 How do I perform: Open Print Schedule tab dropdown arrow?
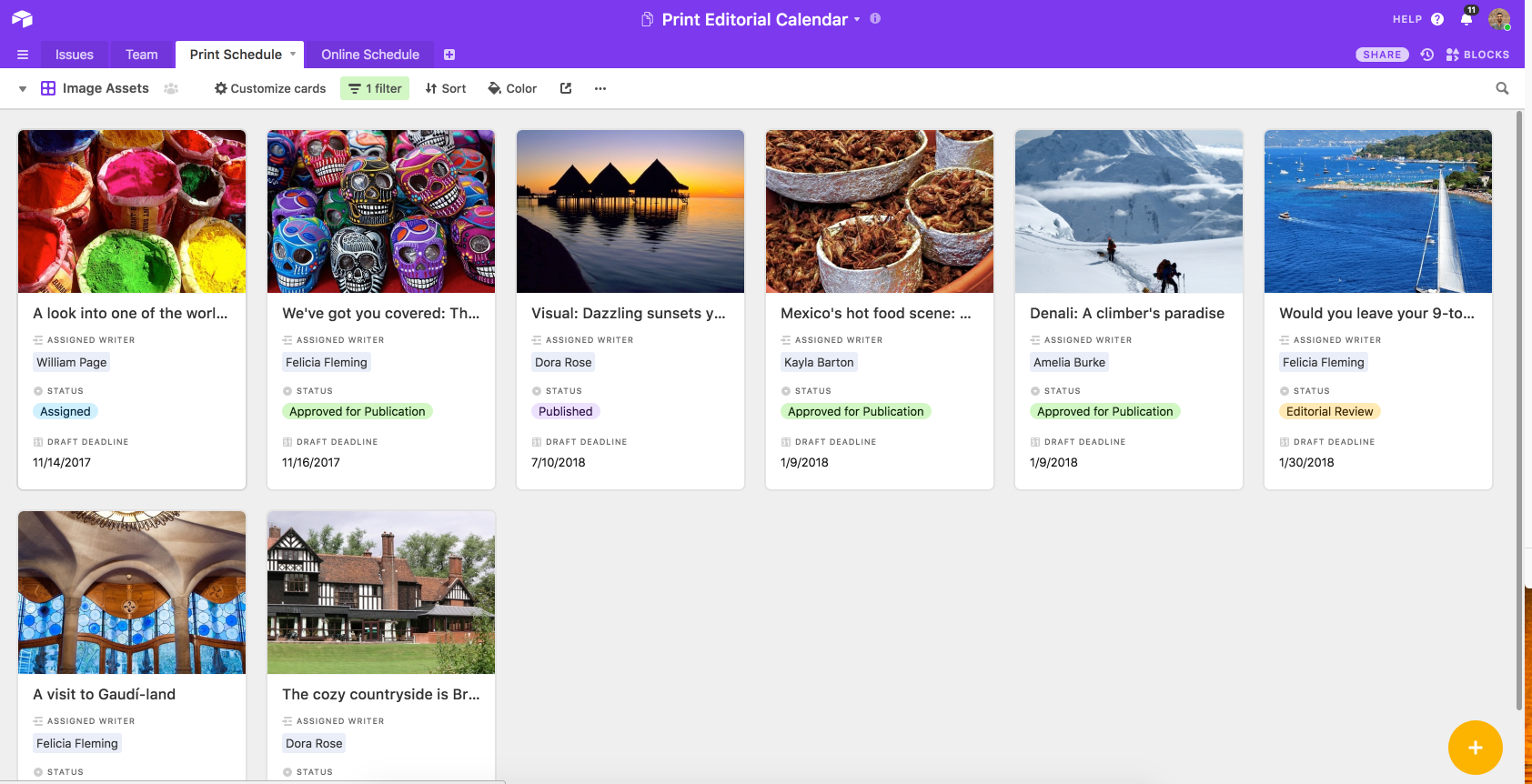pyautogui.click(x=293, y=55)
